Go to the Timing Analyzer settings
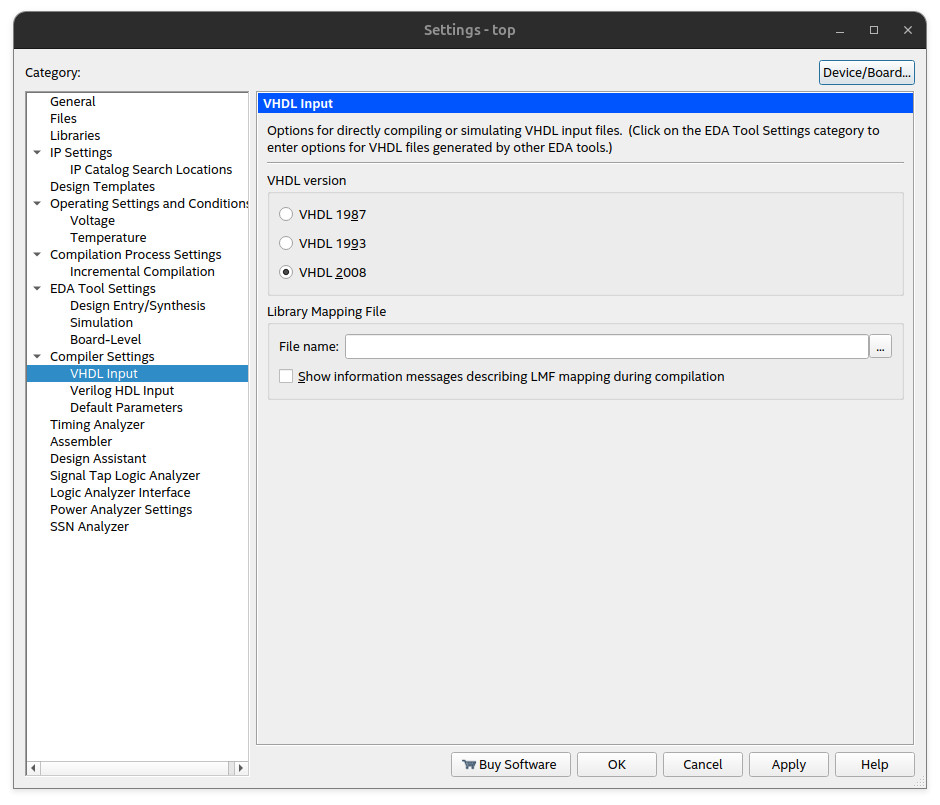The width and height of the screenshot is (940, 805). (97, 425)
